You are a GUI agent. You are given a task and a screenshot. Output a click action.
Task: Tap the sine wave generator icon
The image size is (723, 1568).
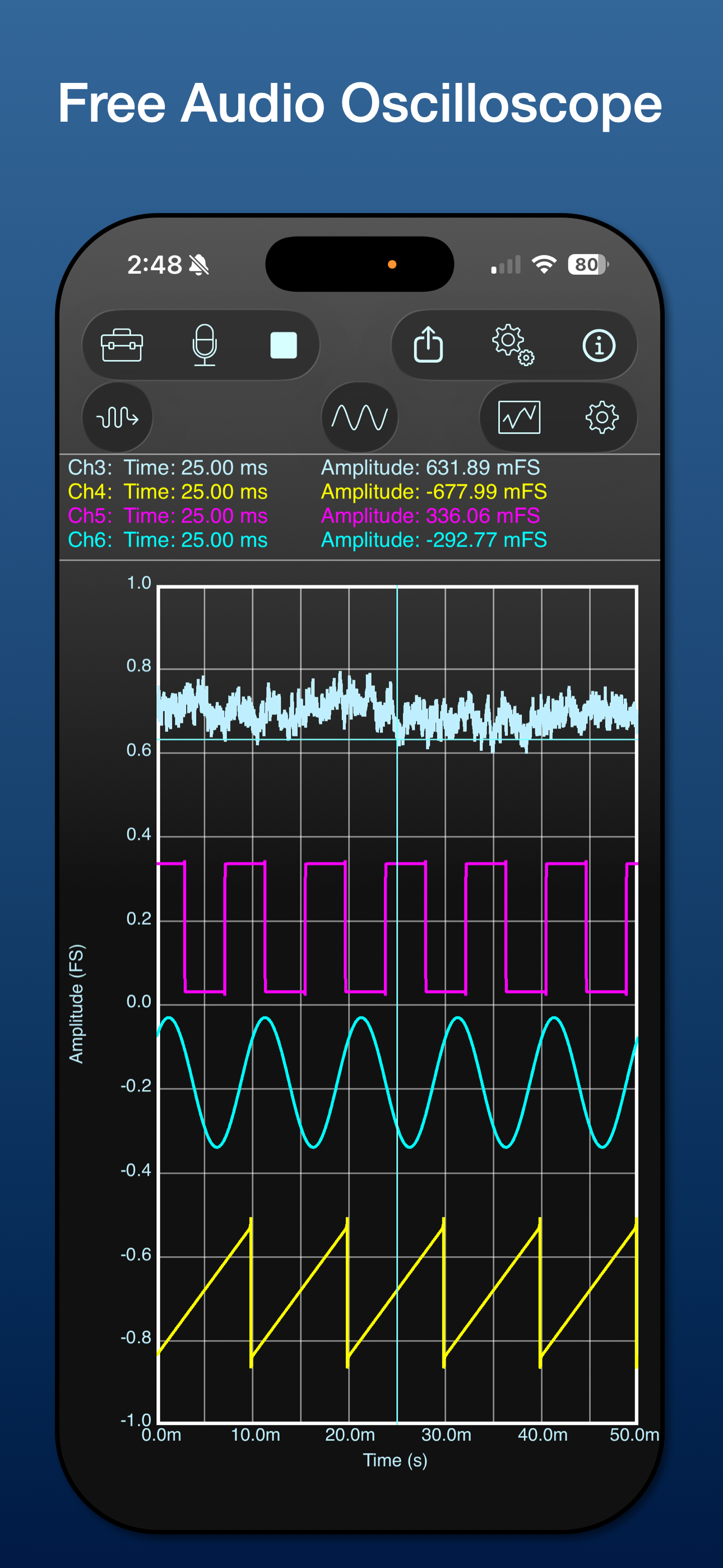[360, 418]
